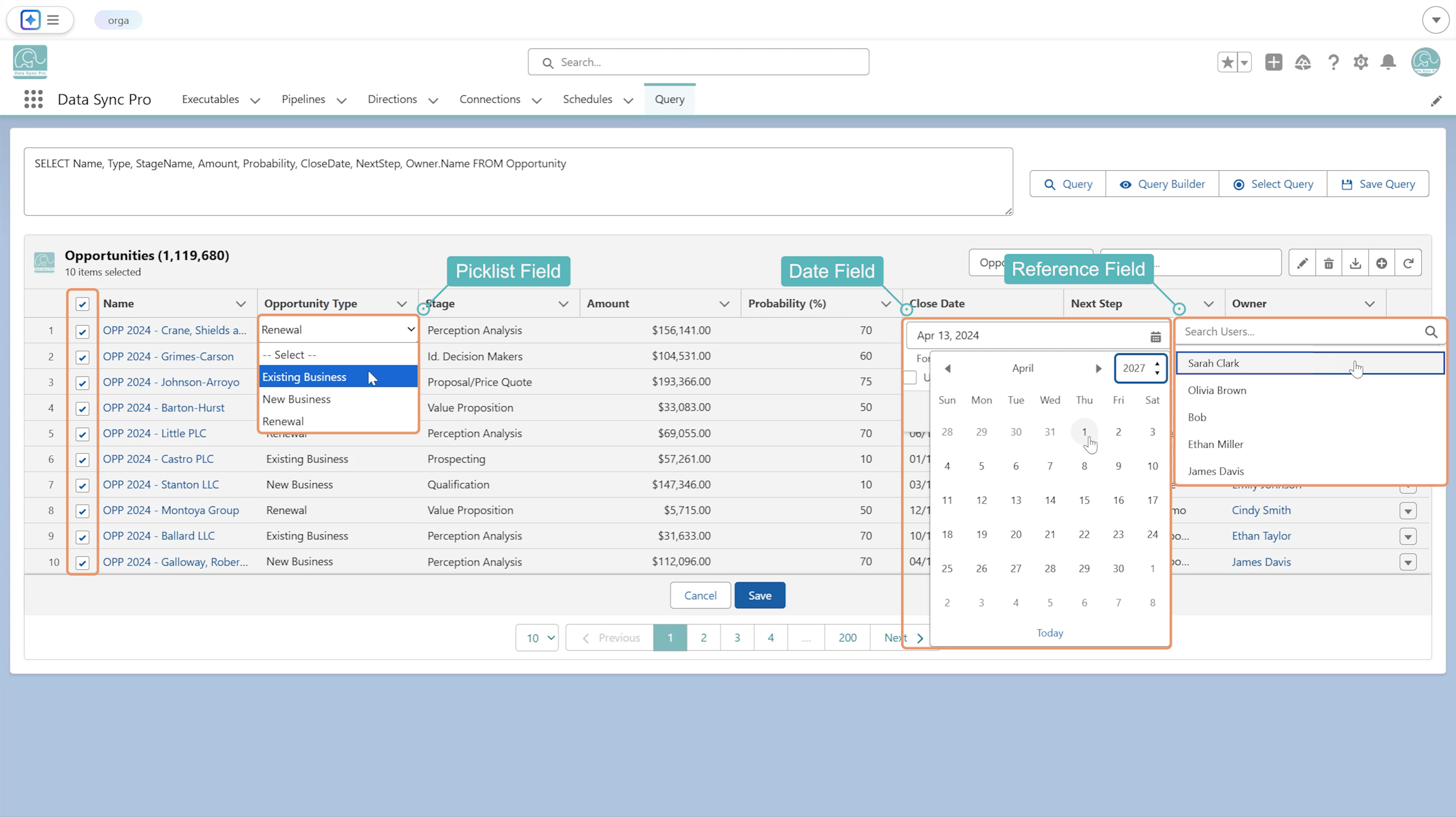
Task: Click the download export icon
Action: pyautogui.click(x=1355, y=263)
